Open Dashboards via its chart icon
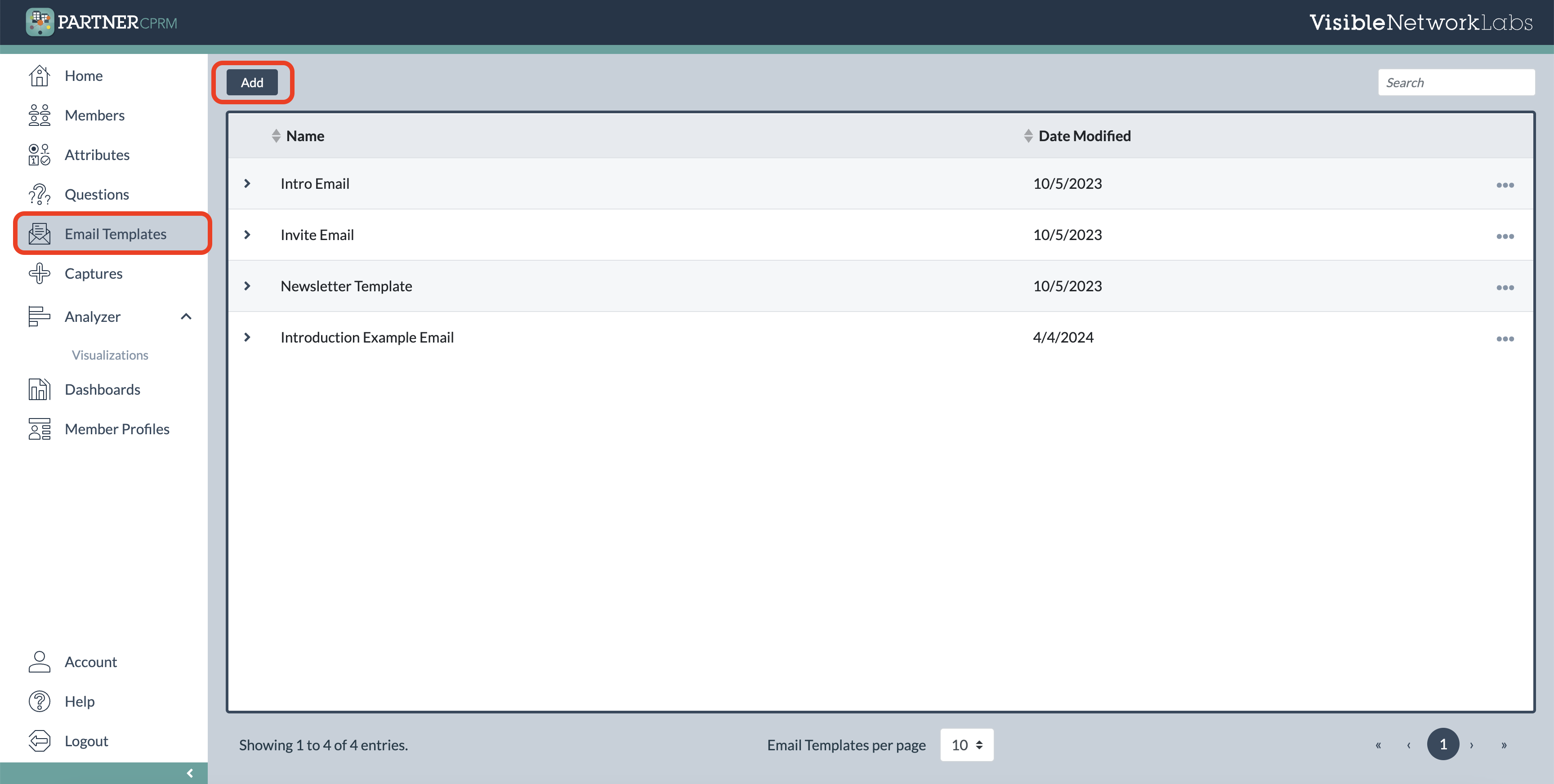 (39, 390)
